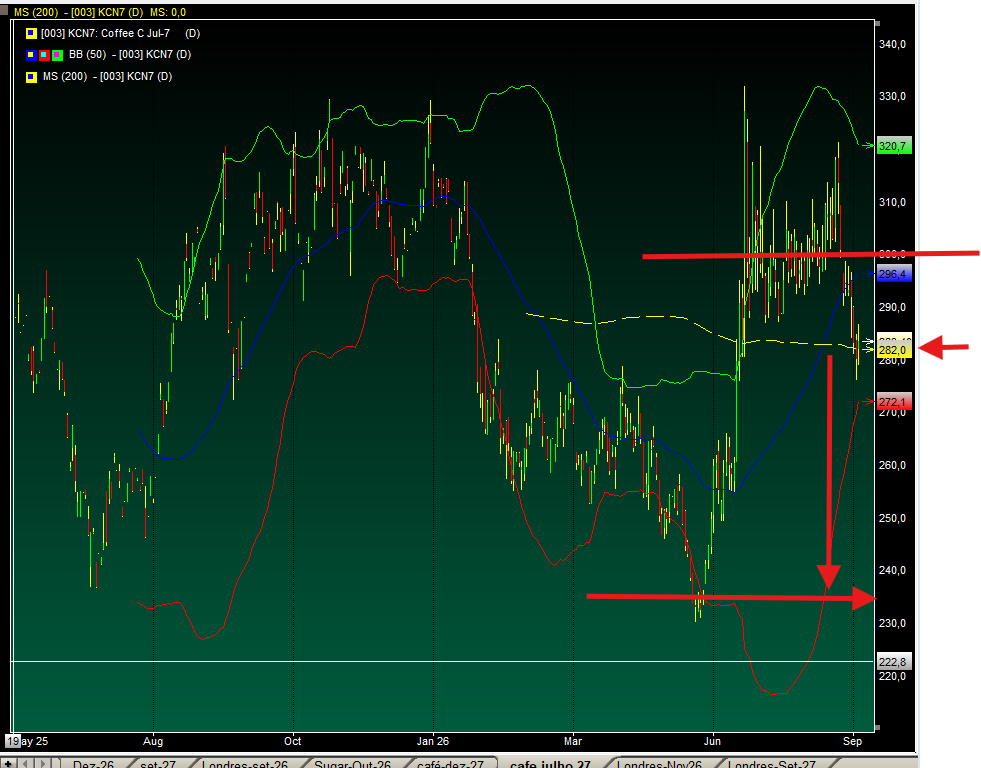Click the red 272,1 lower band price label

[894, 402]
